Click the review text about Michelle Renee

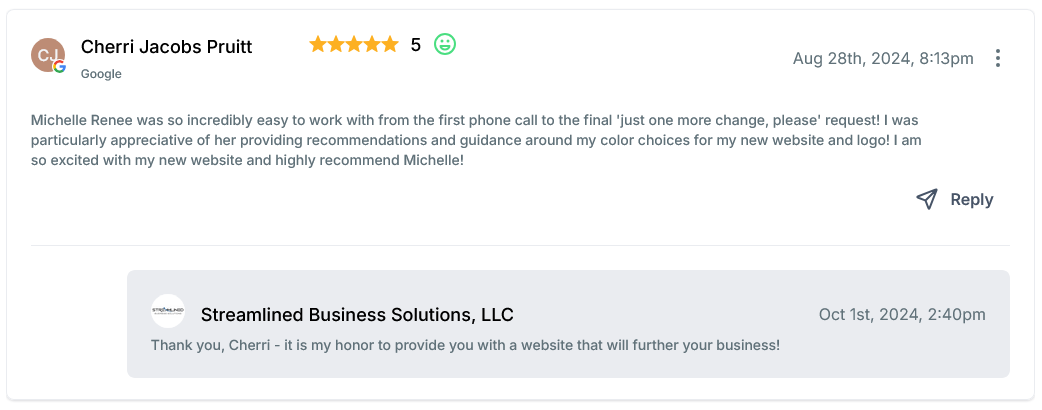476,139
